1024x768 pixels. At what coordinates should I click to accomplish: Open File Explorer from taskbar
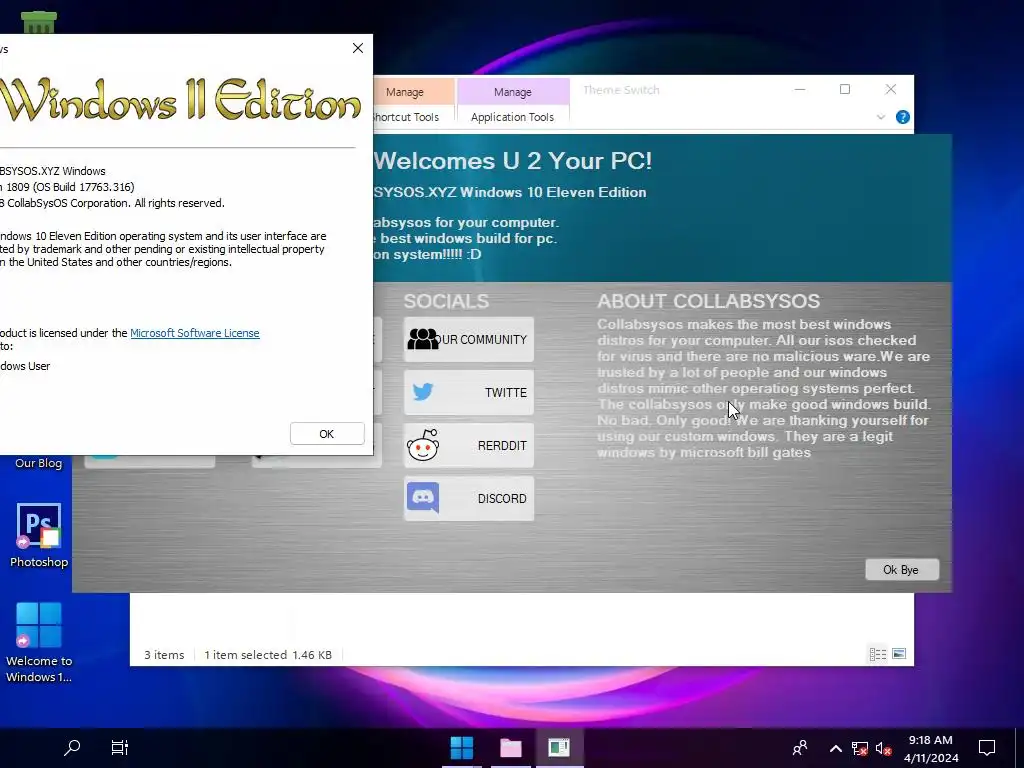tap(511, 748)
